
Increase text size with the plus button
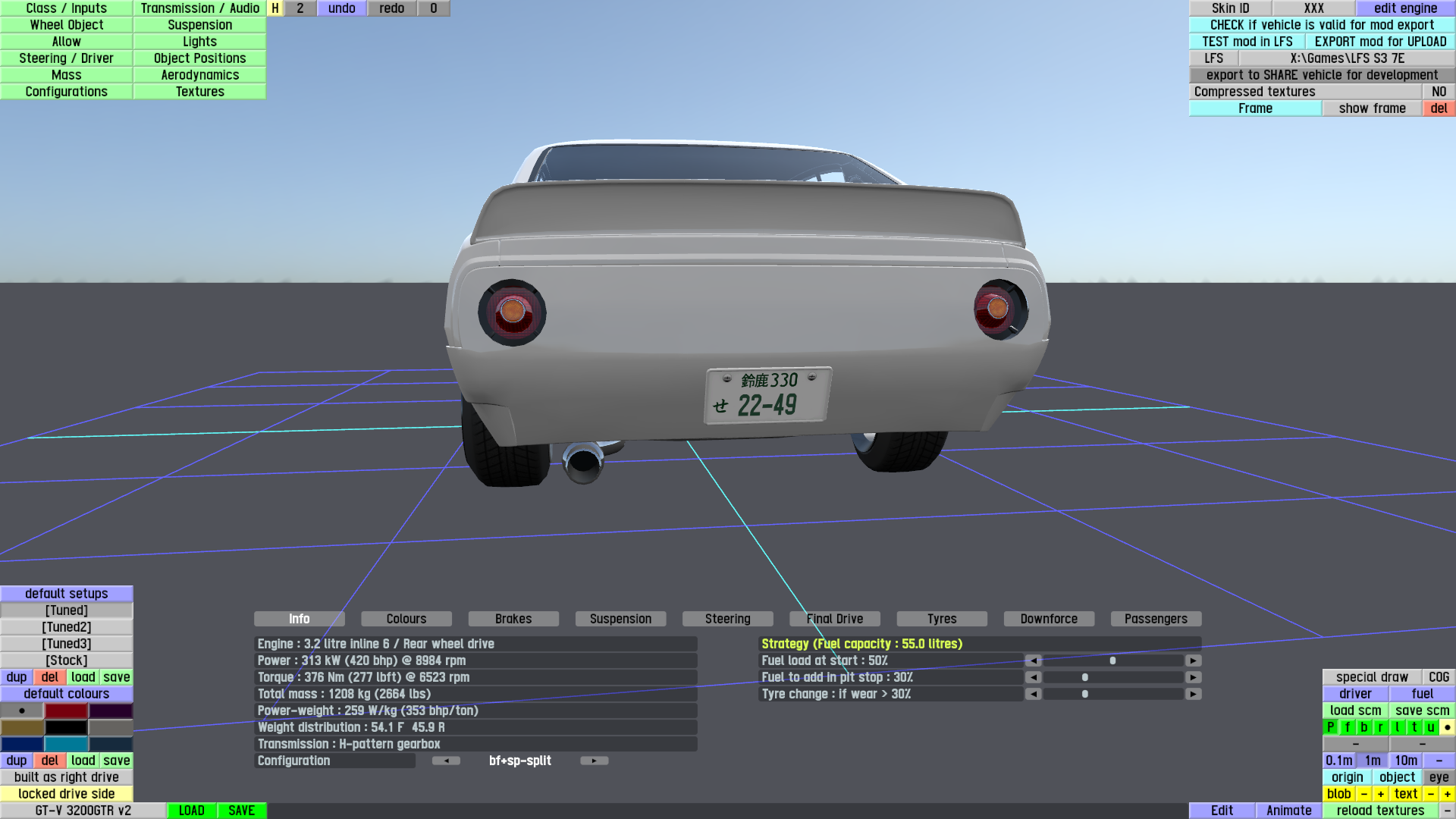point(1447,794)
